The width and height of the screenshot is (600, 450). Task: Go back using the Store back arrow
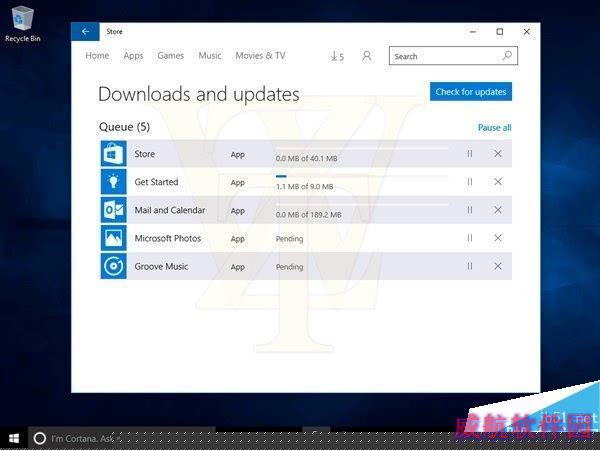coord(85,31)
